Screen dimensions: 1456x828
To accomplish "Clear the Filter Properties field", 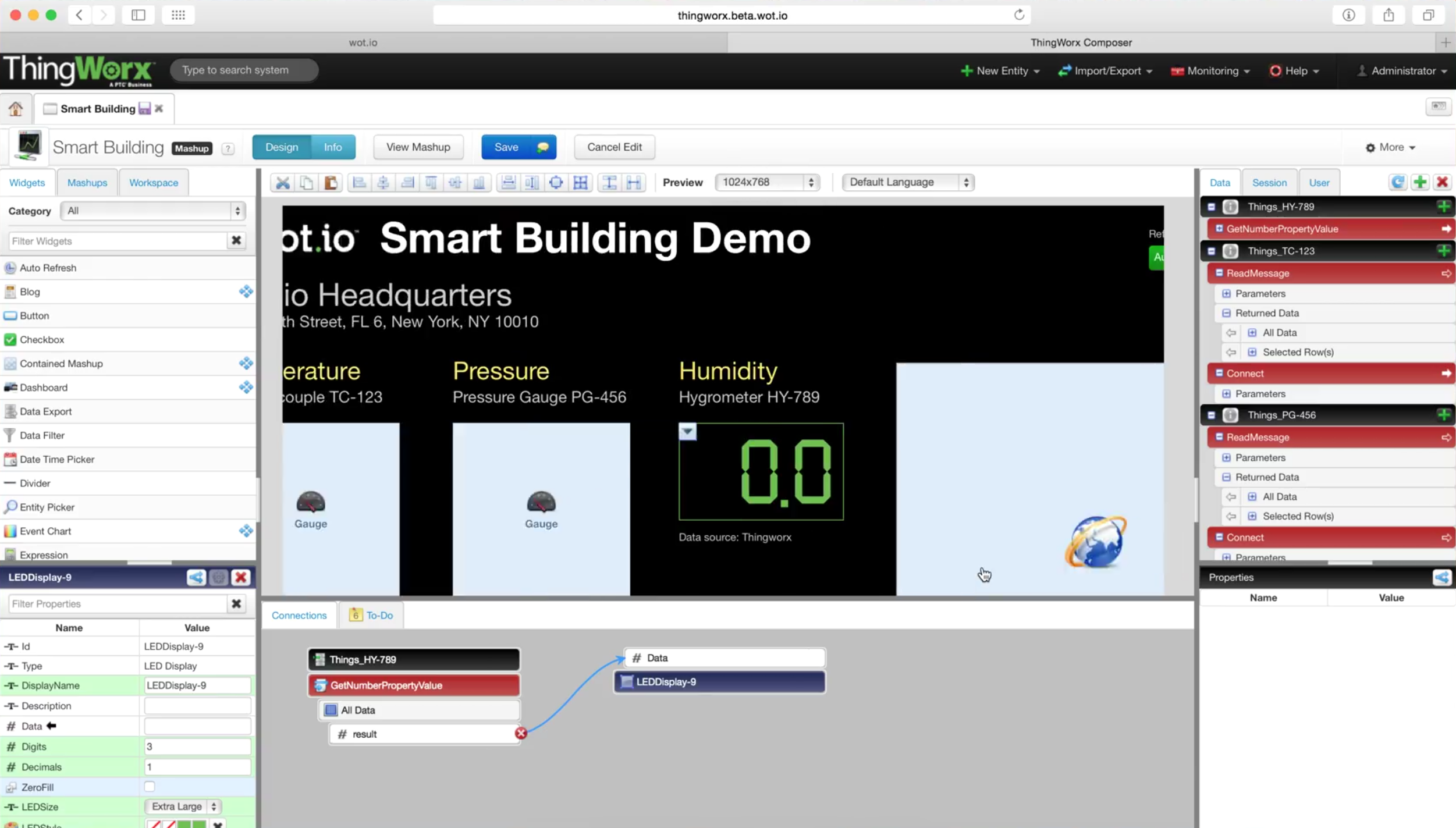I will click(236, 603).
